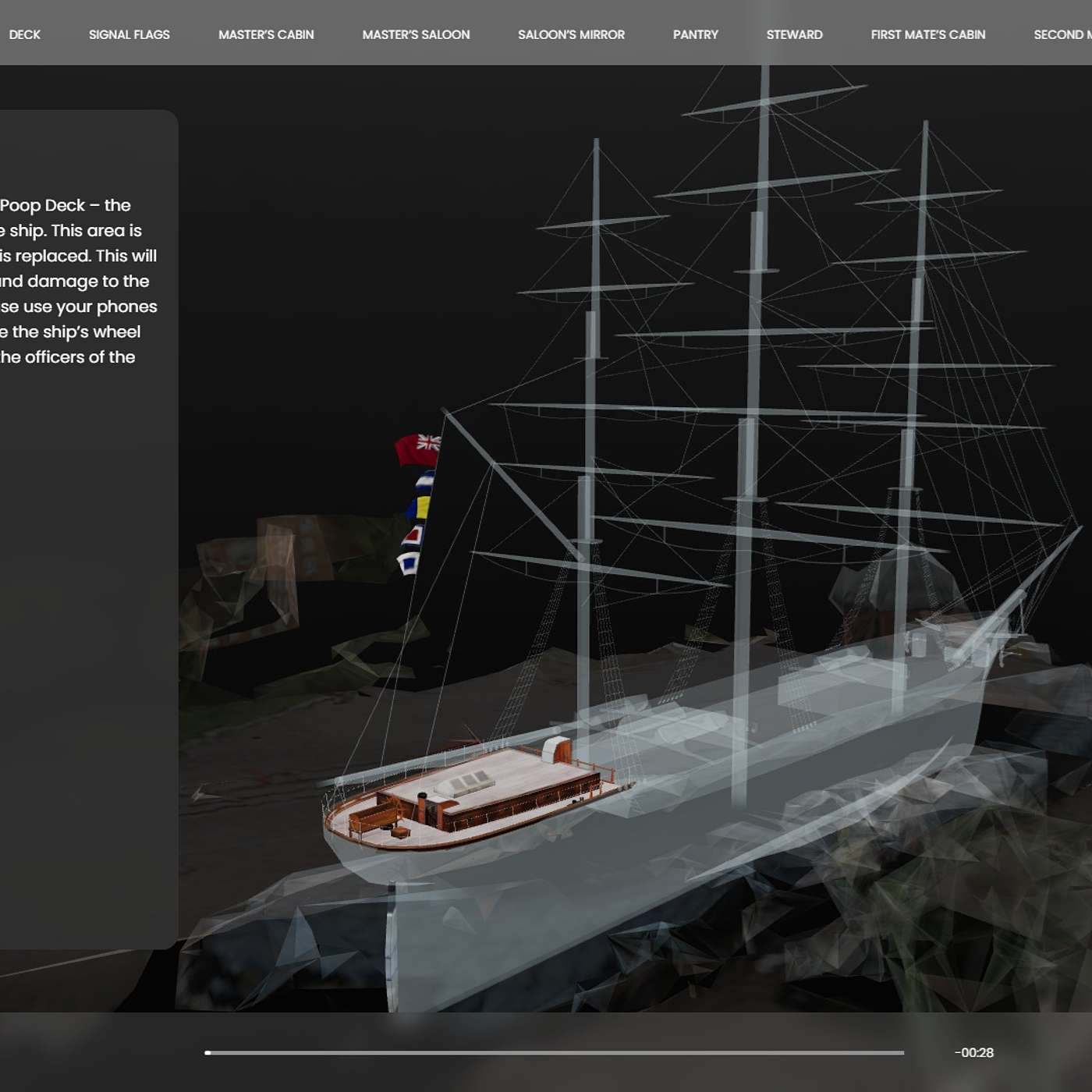The height and width of the screenshot is (1092, 1092).
Task: Select the STEWARD tab
Action: tap(794, 34)
